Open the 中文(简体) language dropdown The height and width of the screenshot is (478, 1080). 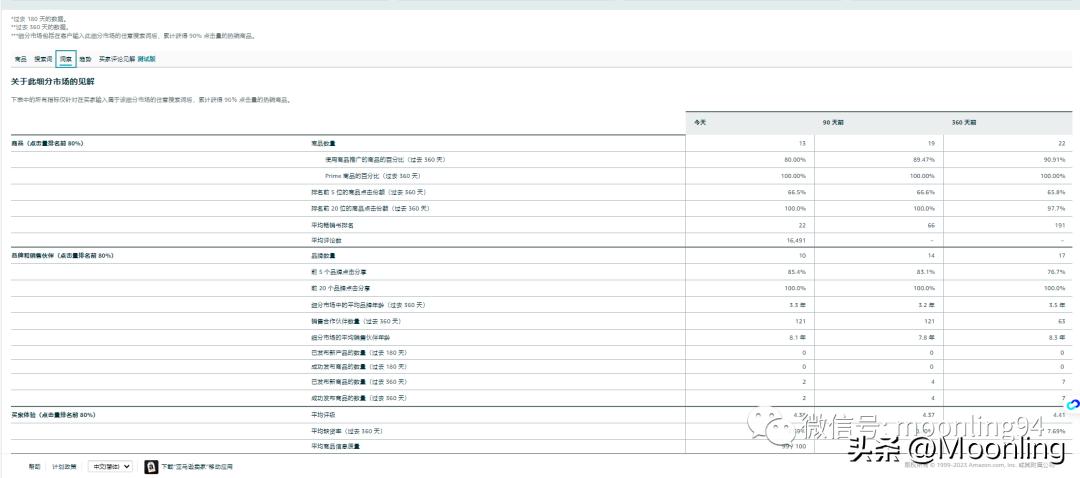click(110, 466)
